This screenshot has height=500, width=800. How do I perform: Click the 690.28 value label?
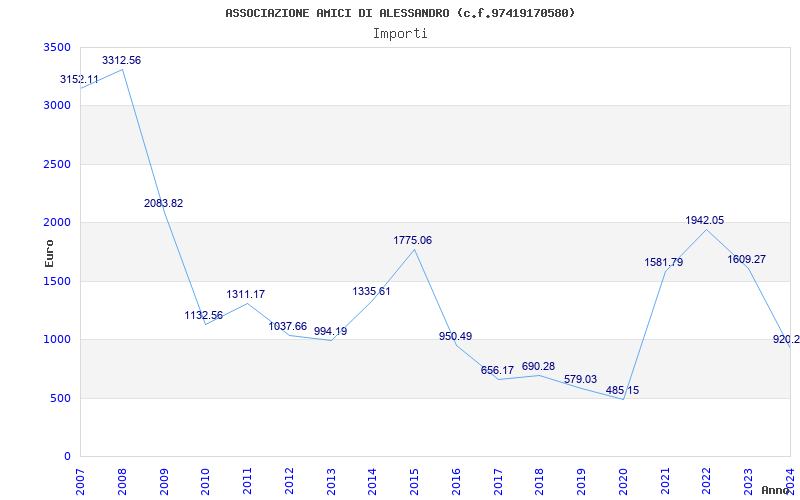click(x=538, y=366)
